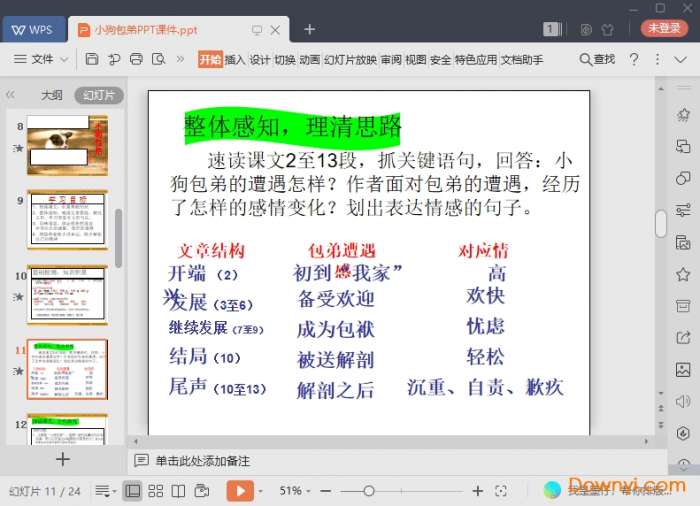Open the picture sidebar icon
This screenshot has width=700, height=506.
683,369
